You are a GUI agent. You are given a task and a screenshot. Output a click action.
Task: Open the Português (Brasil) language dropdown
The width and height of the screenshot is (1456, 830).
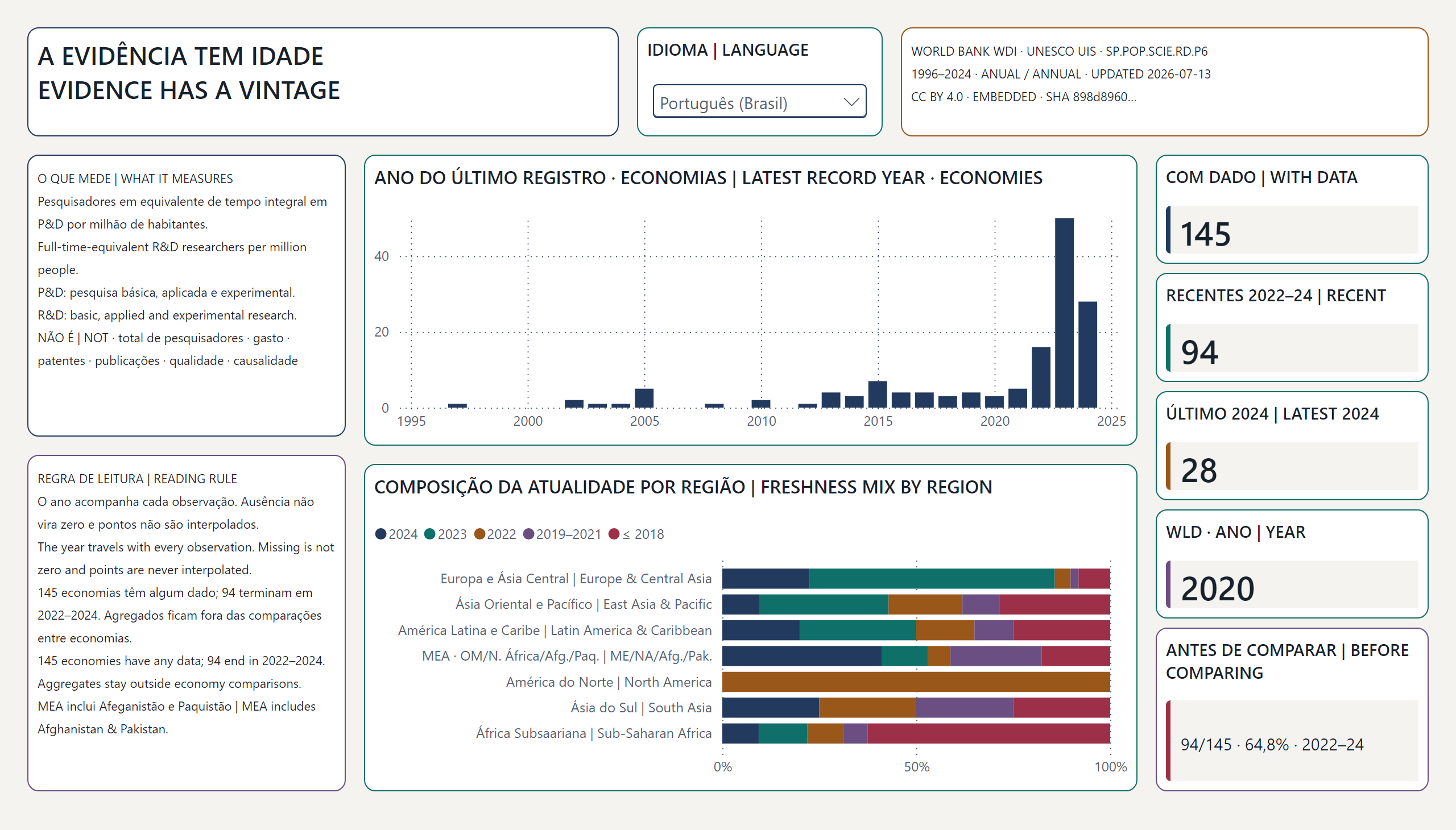pyautogui.click(x=759, y=102)
